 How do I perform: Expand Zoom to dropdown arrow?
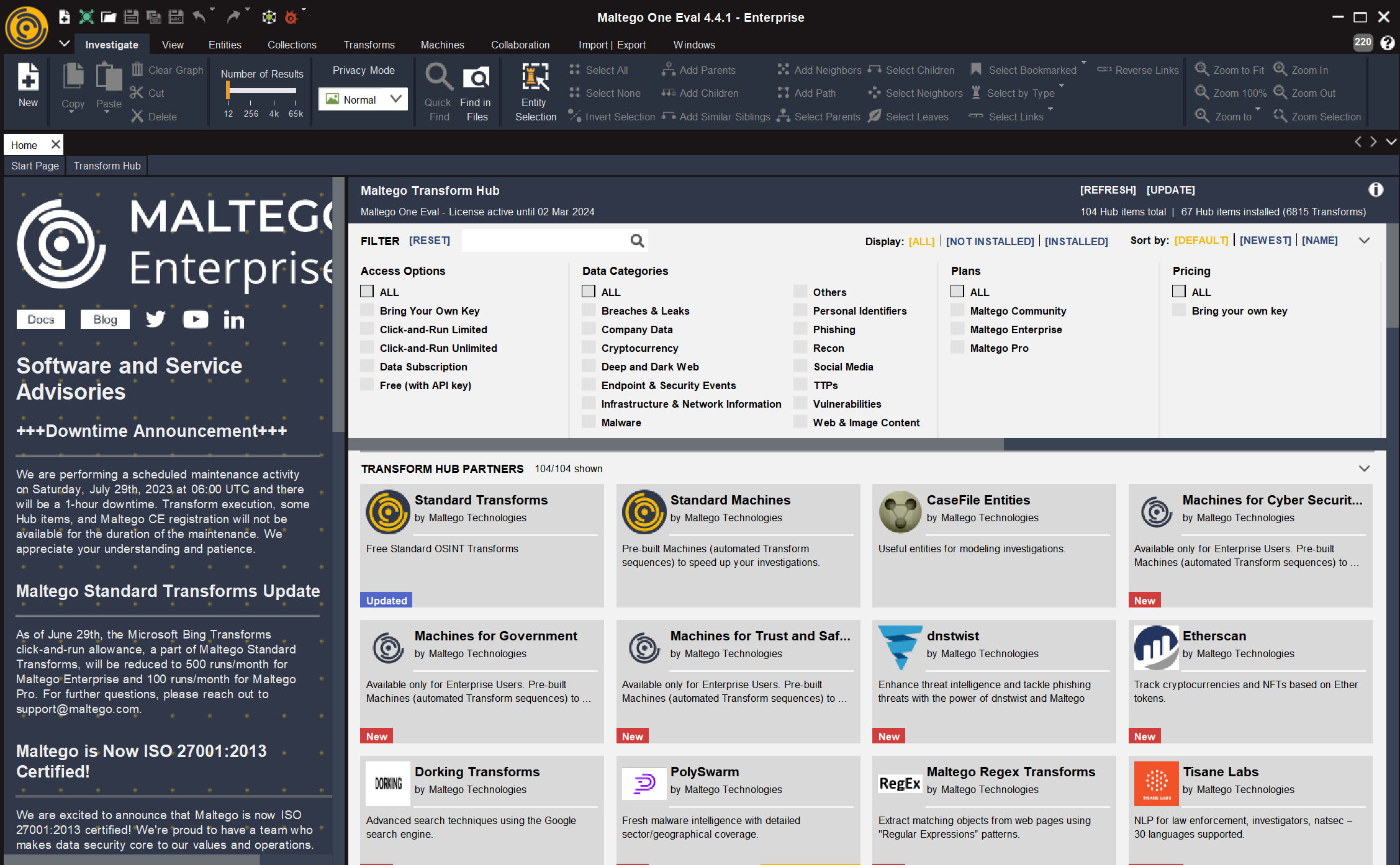pyautogui.click(x=1258, y=109)
